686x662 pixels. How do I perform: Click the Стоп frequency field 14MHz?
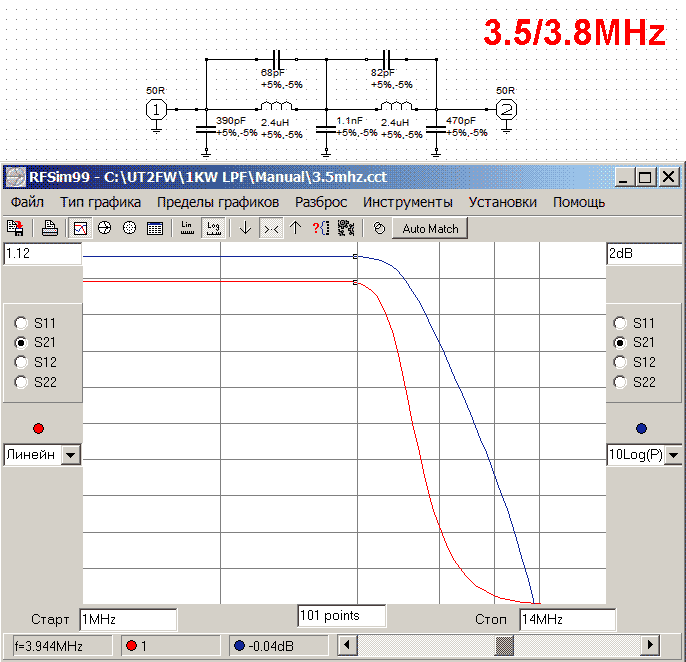coord(567,620)
